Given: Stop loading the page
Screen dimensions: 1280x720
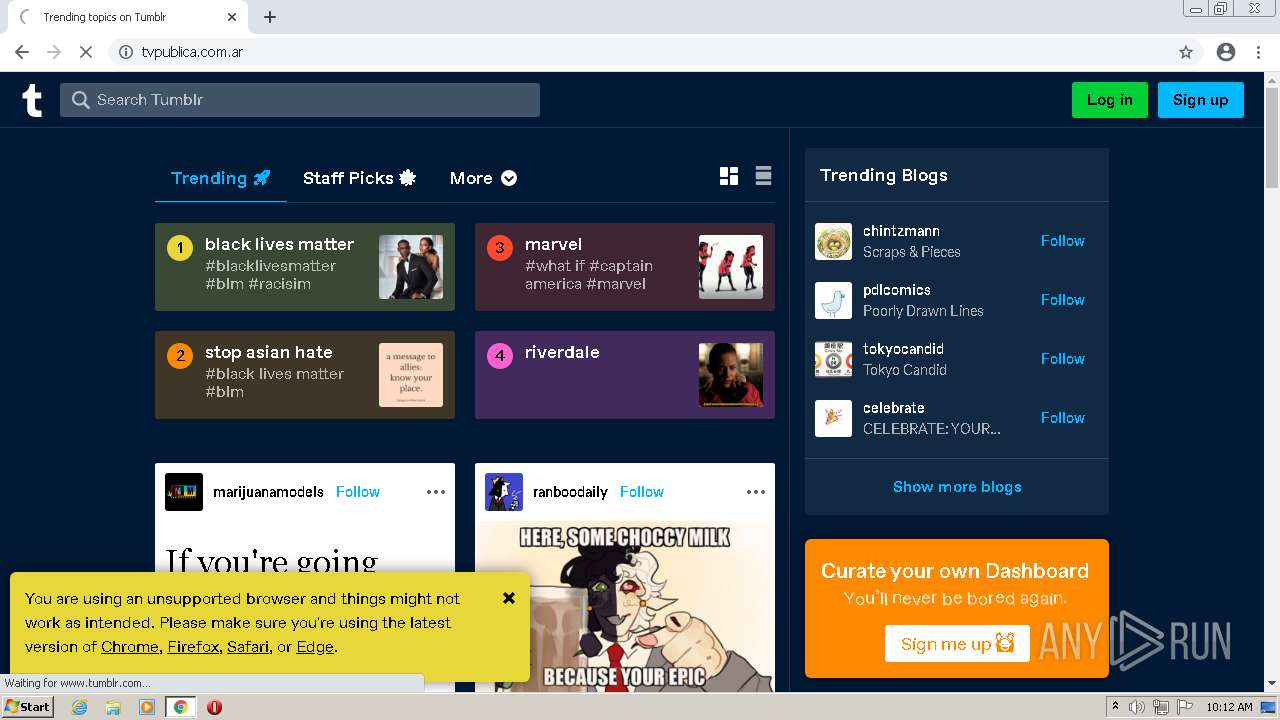Looking at the screenshot, I should click(86, 52).
